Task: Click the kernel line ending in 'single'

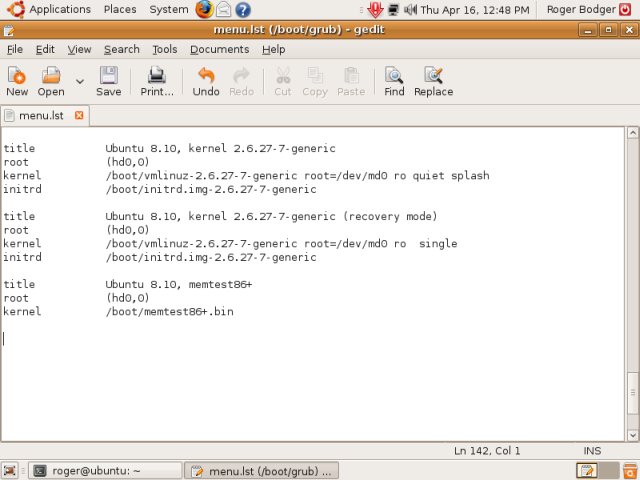Action: [x=230, y=244]
